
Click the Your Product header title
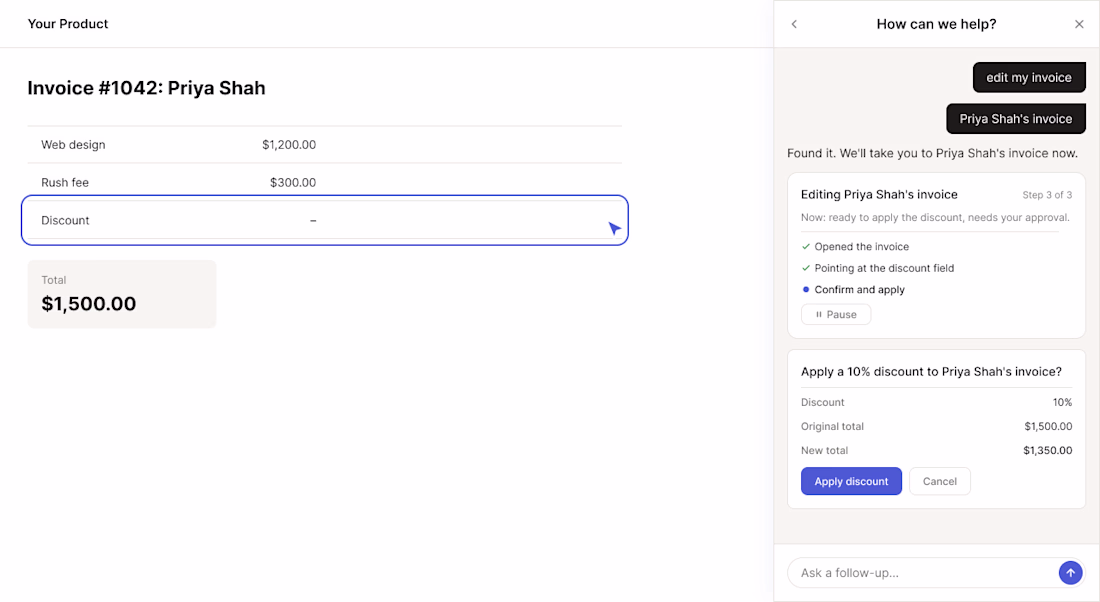68,24
